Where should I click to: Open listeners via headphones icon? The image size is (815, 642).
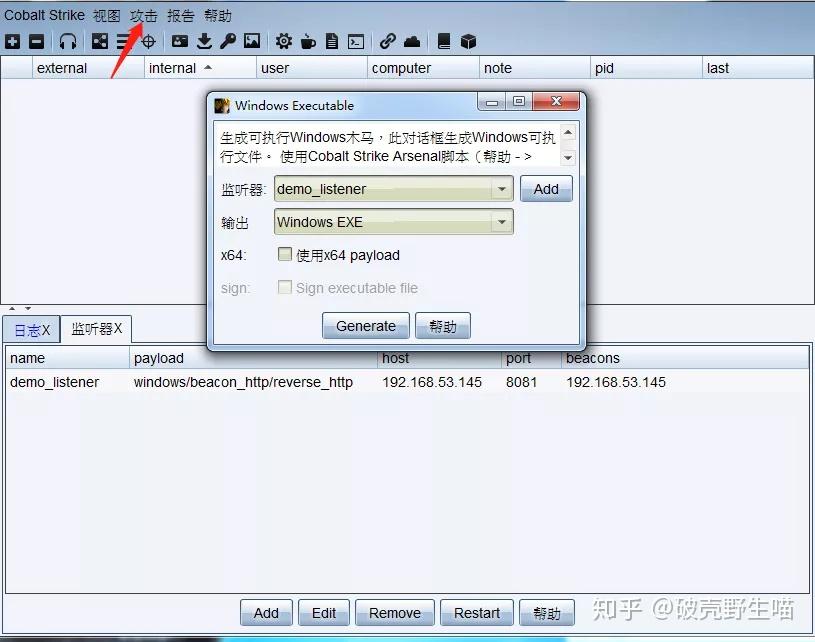68,41
